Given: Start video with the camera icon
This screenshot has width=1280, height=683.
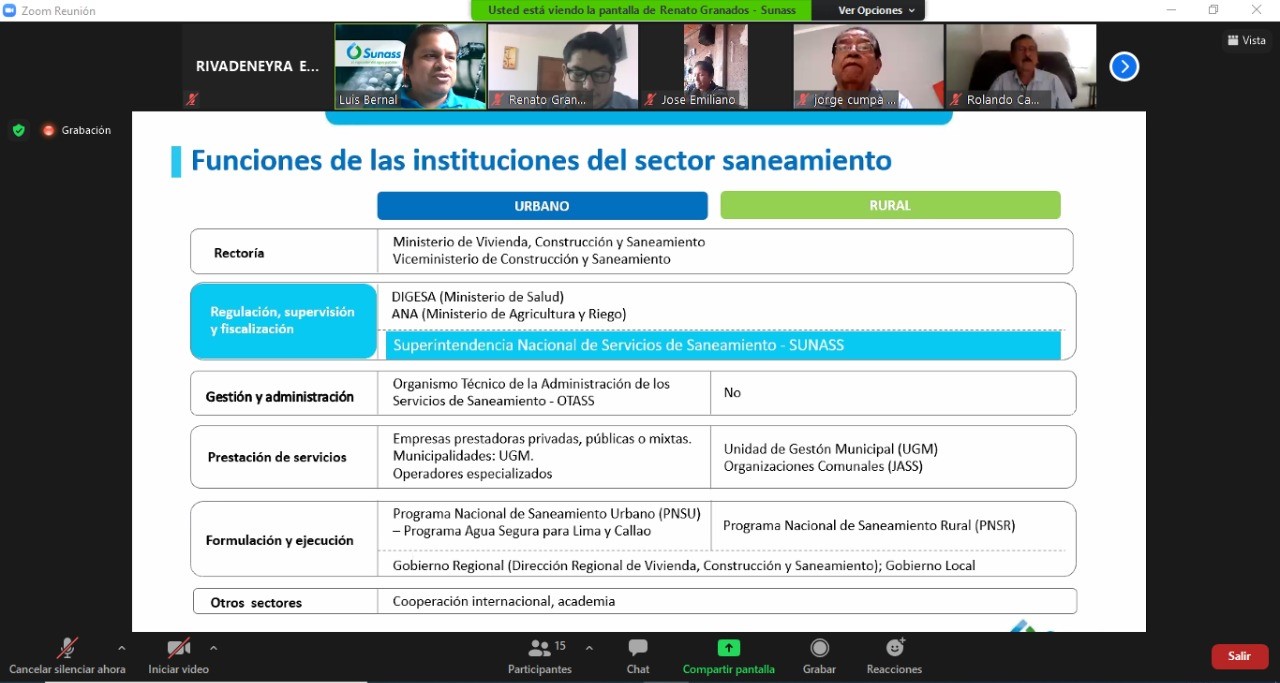Looking at the screenshot, I should pos(178,648).
